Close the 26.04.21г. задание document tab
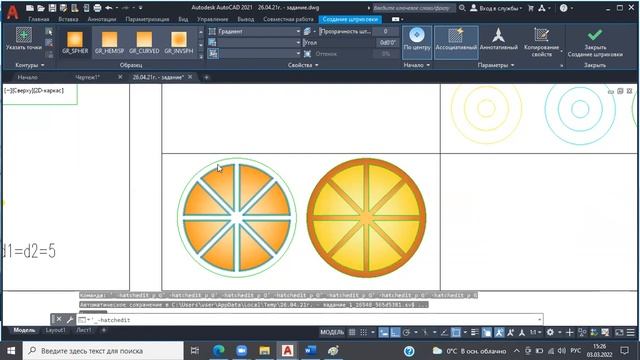Viewport: 640px width, 360px height. 190,77
